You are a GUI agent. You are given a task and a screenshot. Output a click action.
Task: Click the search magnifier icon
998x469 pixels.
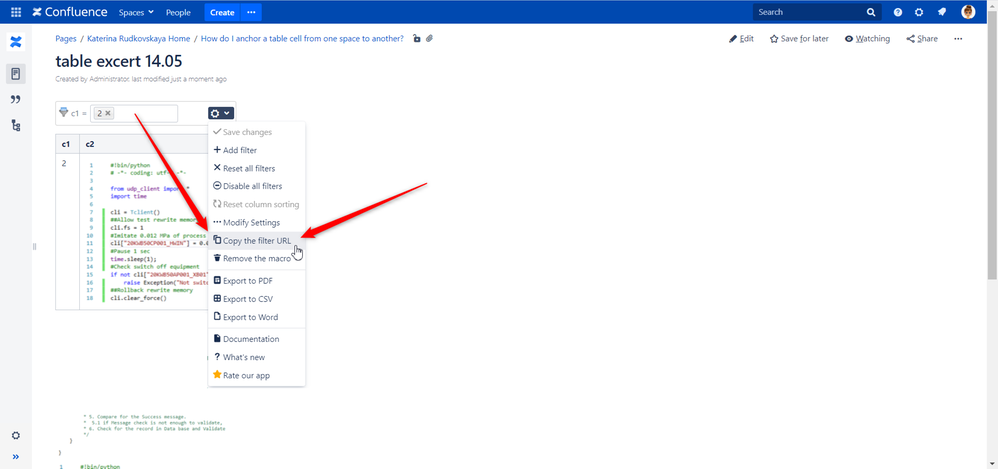[x=871, y=12]
